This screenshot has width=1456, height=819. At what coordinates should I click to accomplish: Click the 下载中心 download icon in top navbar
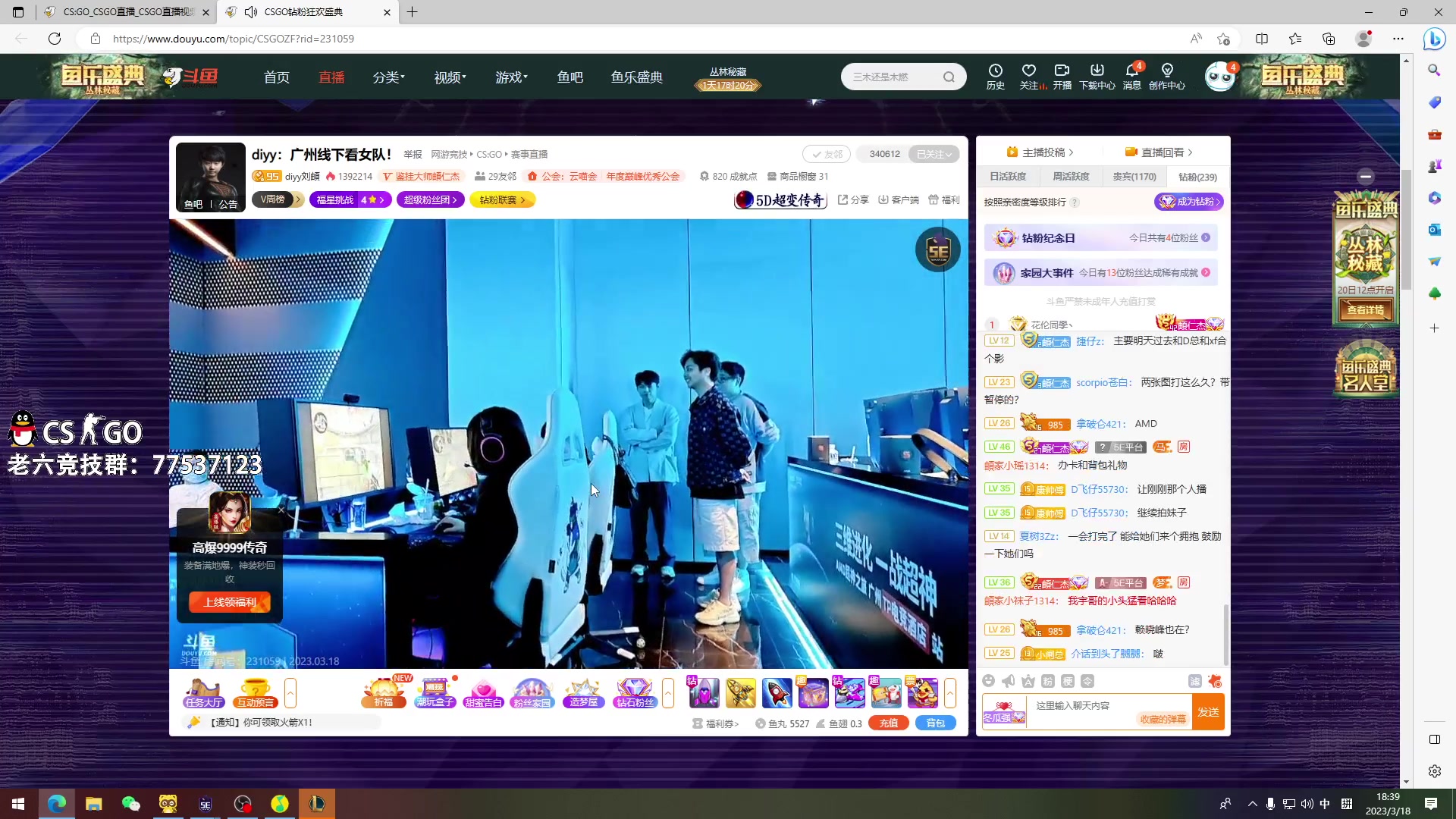[x=1097, y=74]
